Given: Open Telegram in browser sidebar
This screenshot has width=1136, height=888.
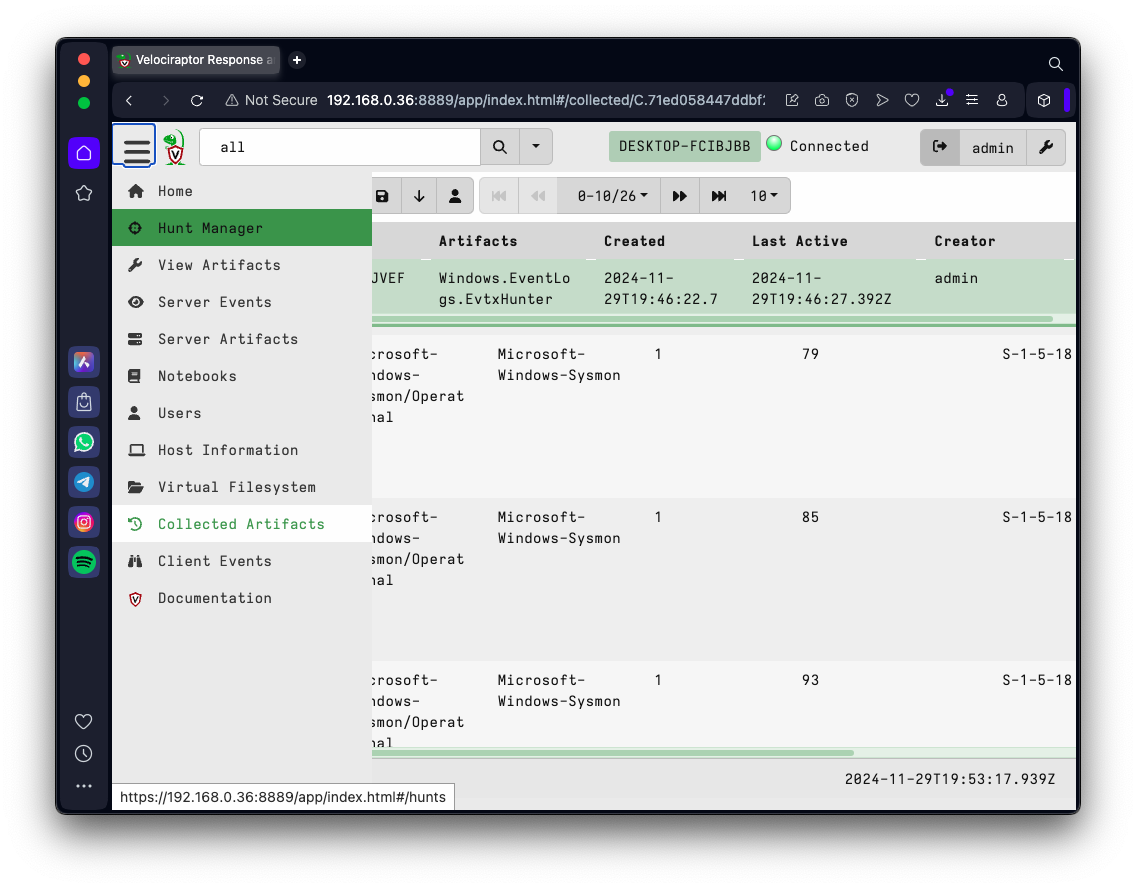Looking at the screenshot, I should tap(84, 482).
